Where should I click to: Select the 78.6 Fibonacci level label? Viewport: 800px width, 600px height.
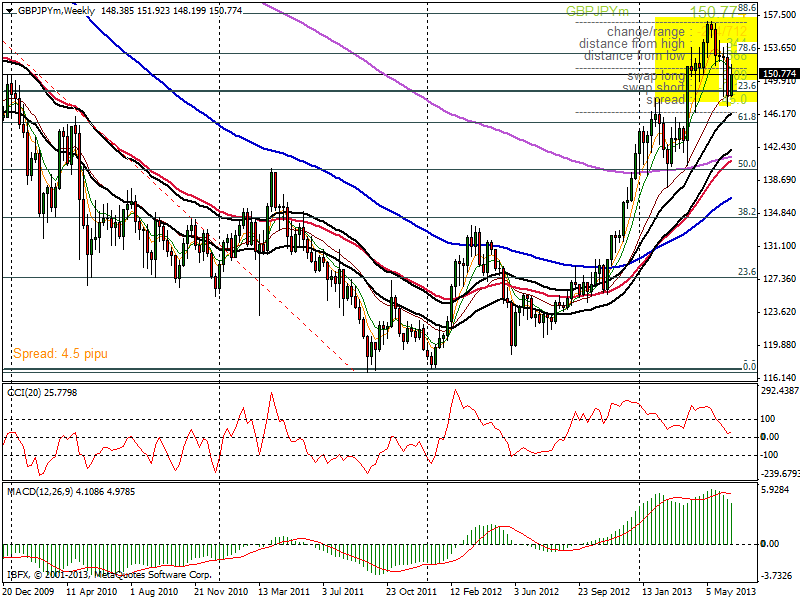[x=747, y=47]
